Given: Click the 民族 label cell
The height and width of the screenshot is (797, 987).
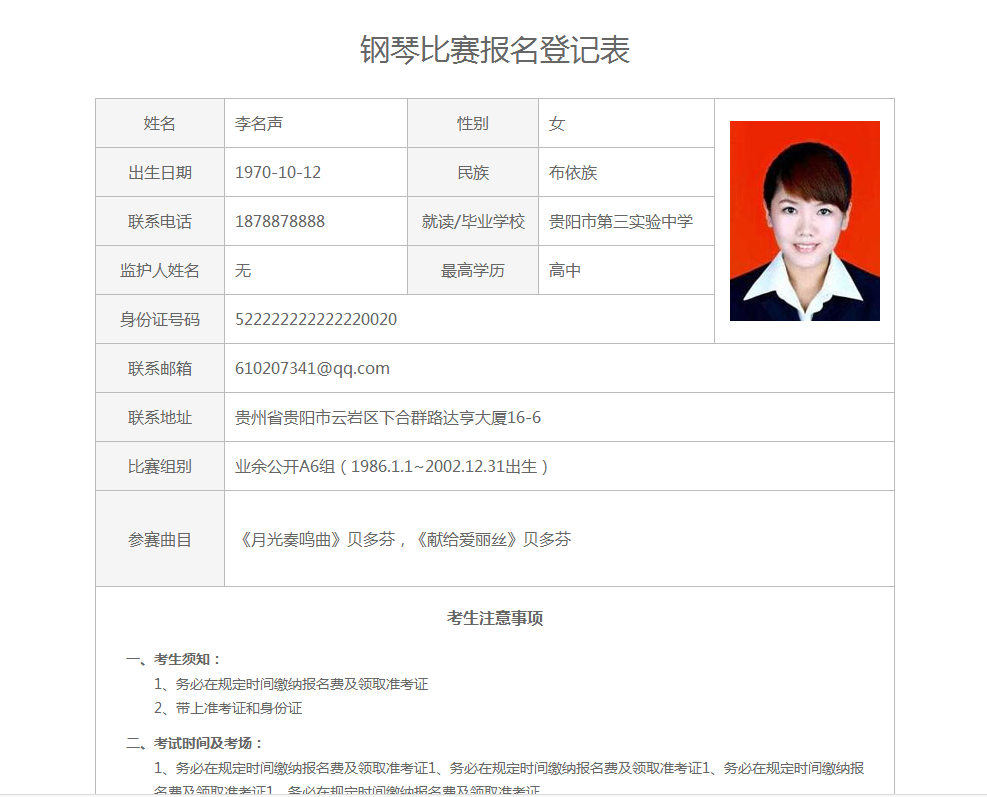Looking at the screenshot, I should (473, 172).
